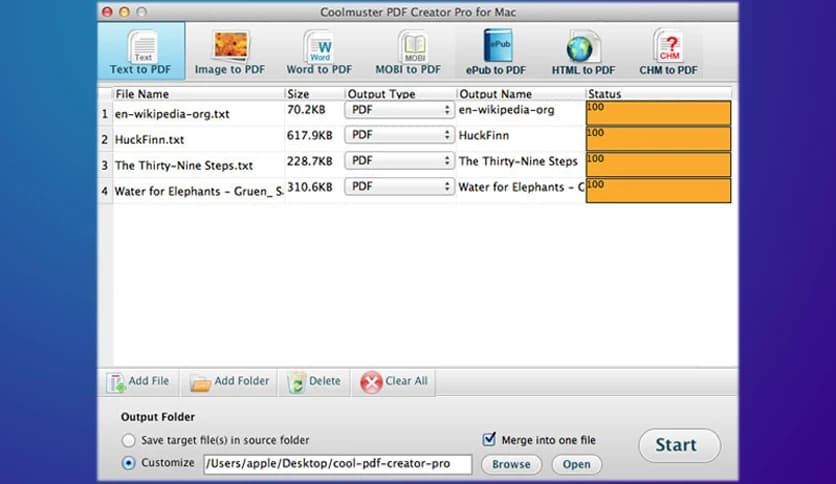
Task: Click the 228.7KB size cell
Action: click(310, 161)
